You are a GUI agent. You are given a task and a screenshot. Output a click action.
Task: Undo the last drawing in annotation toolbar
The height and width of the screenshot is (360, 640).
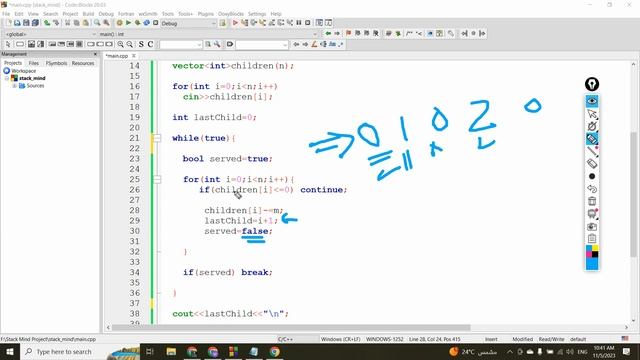click(592, 189)
